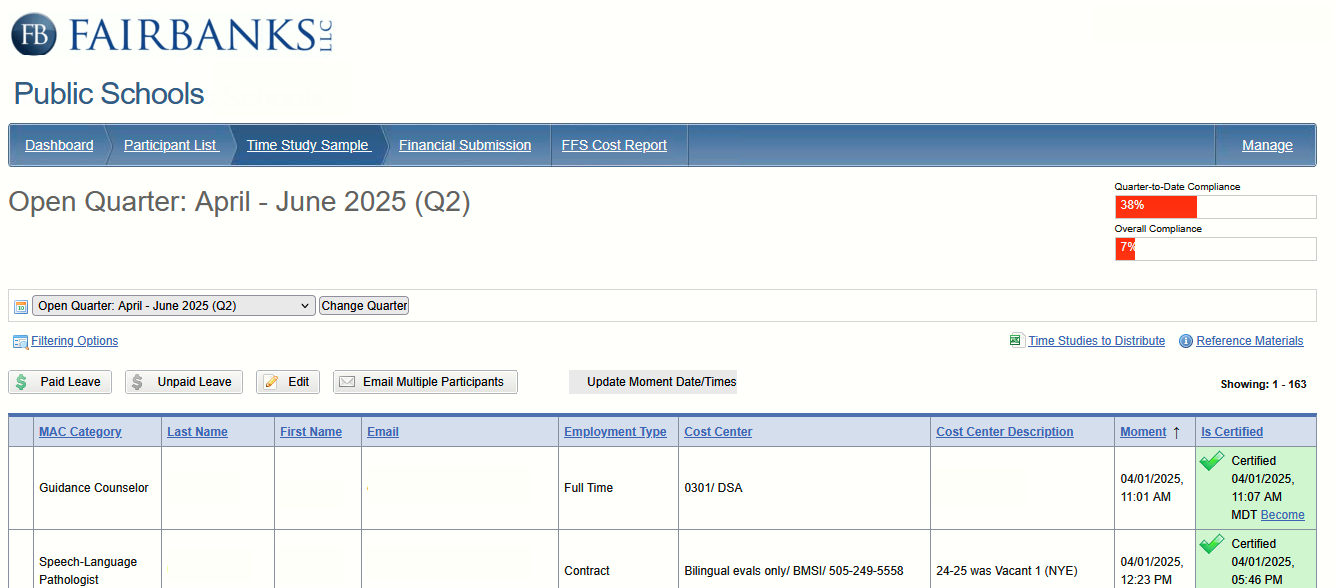Click Become link in Guidance Counselor row
The height and width of the screenshot is (588, 1336).
tap(1283, 515)
